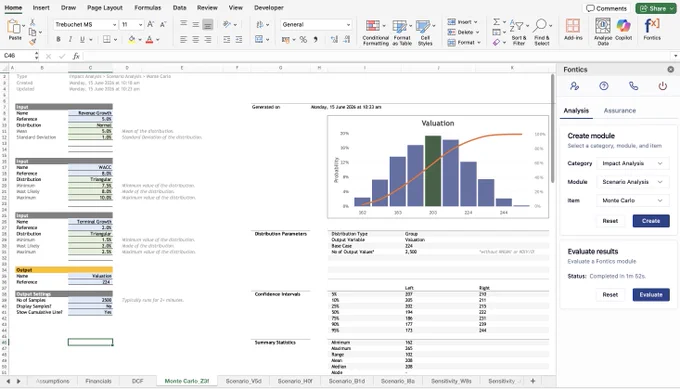Open Conditional Formatting
680x389 pixels.
pyautogui.click(x=375, y=33)
